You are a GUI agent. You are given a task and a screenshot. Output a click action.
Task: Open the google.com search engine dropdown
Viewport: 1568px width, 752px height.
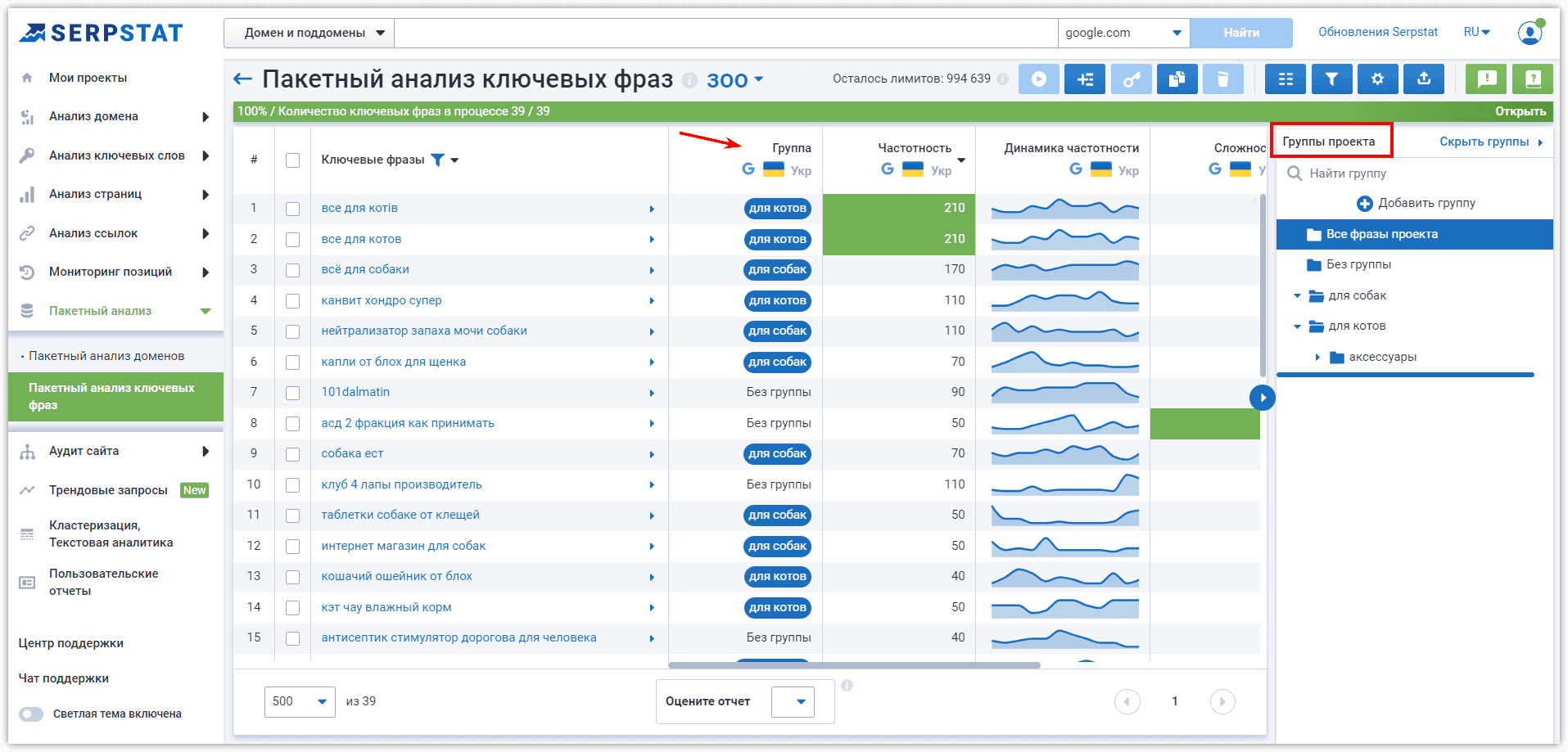(1123, 33)
